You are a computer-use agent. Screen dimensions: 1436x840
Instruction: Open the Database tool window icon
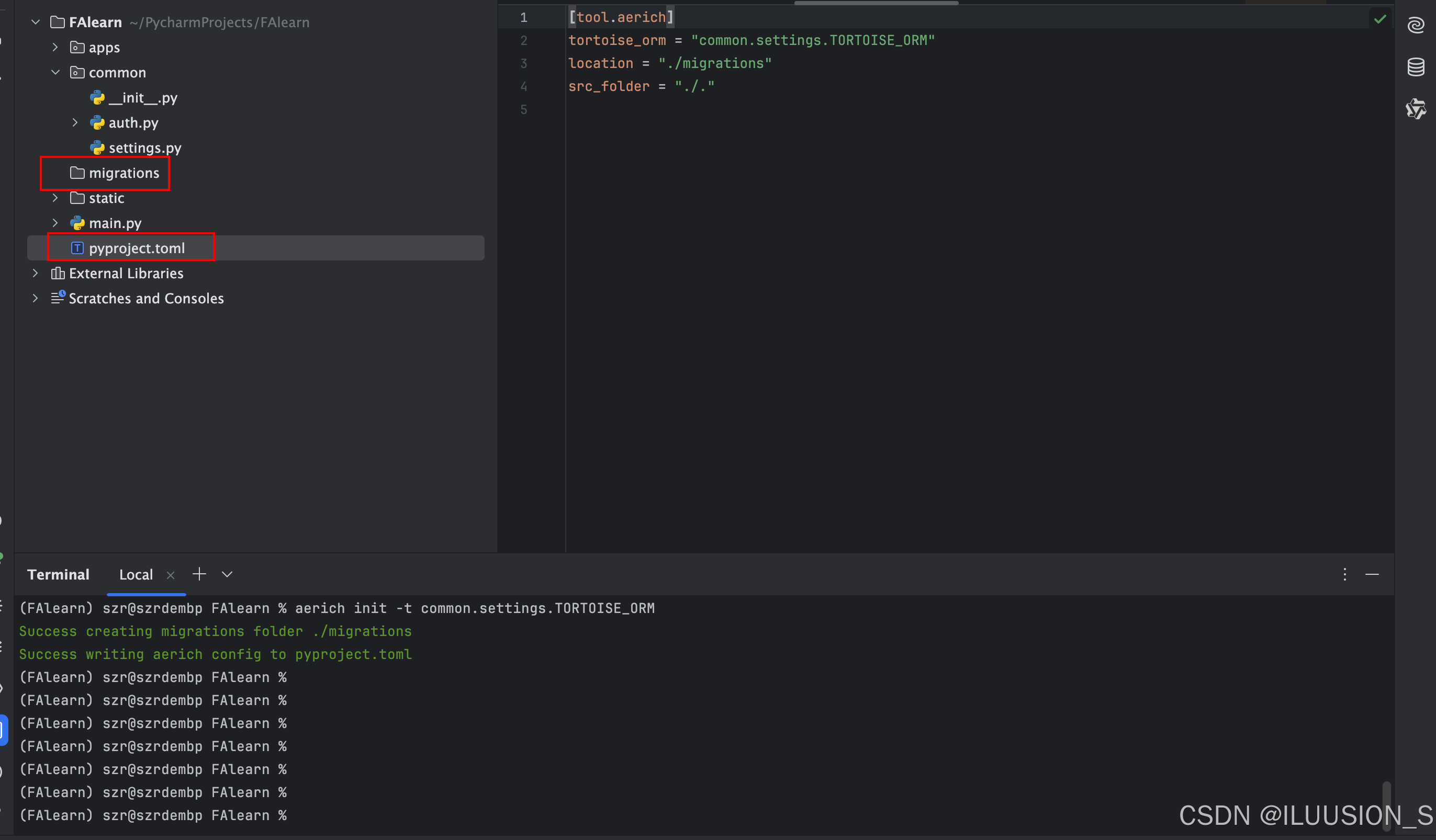pos(1416,67)
